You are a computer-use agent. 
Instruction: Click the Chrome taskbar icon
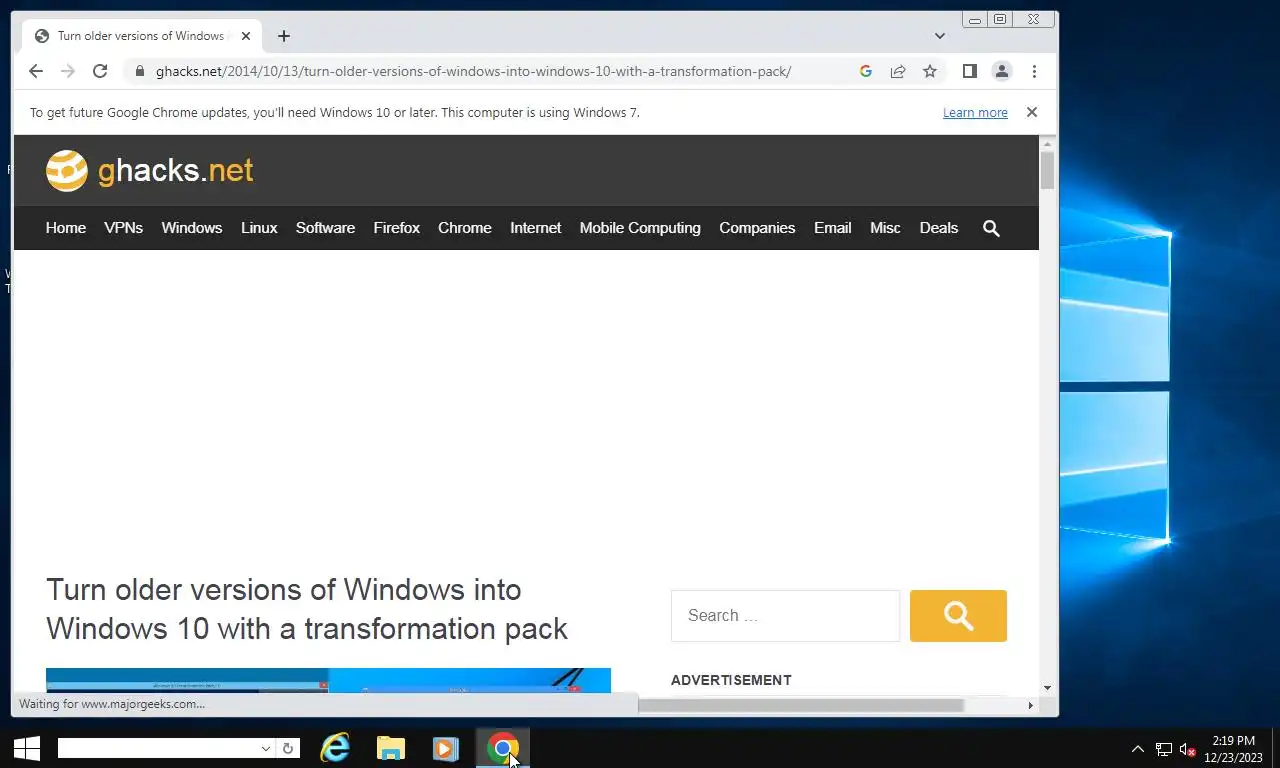(503, 748)
